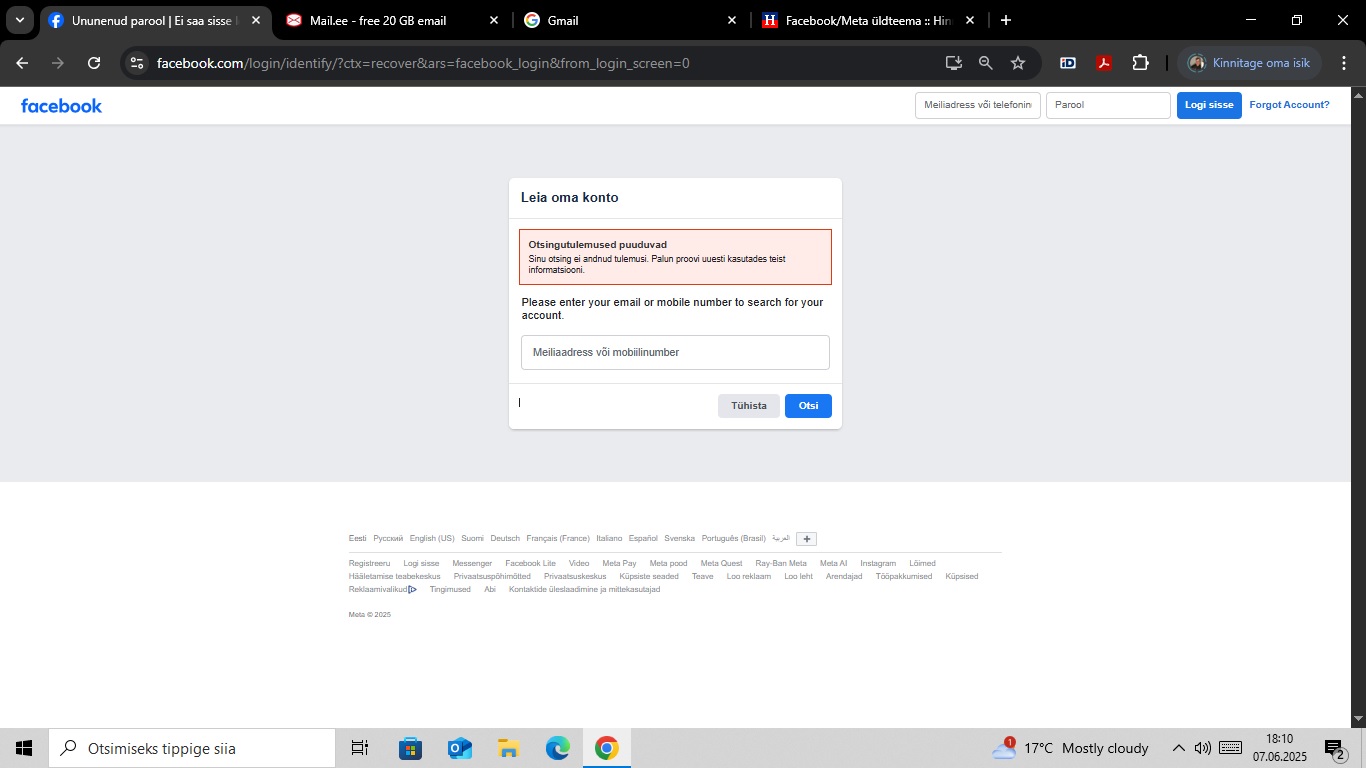
Task: Click the Otsi search button
Action: click(x=808, y=406)
